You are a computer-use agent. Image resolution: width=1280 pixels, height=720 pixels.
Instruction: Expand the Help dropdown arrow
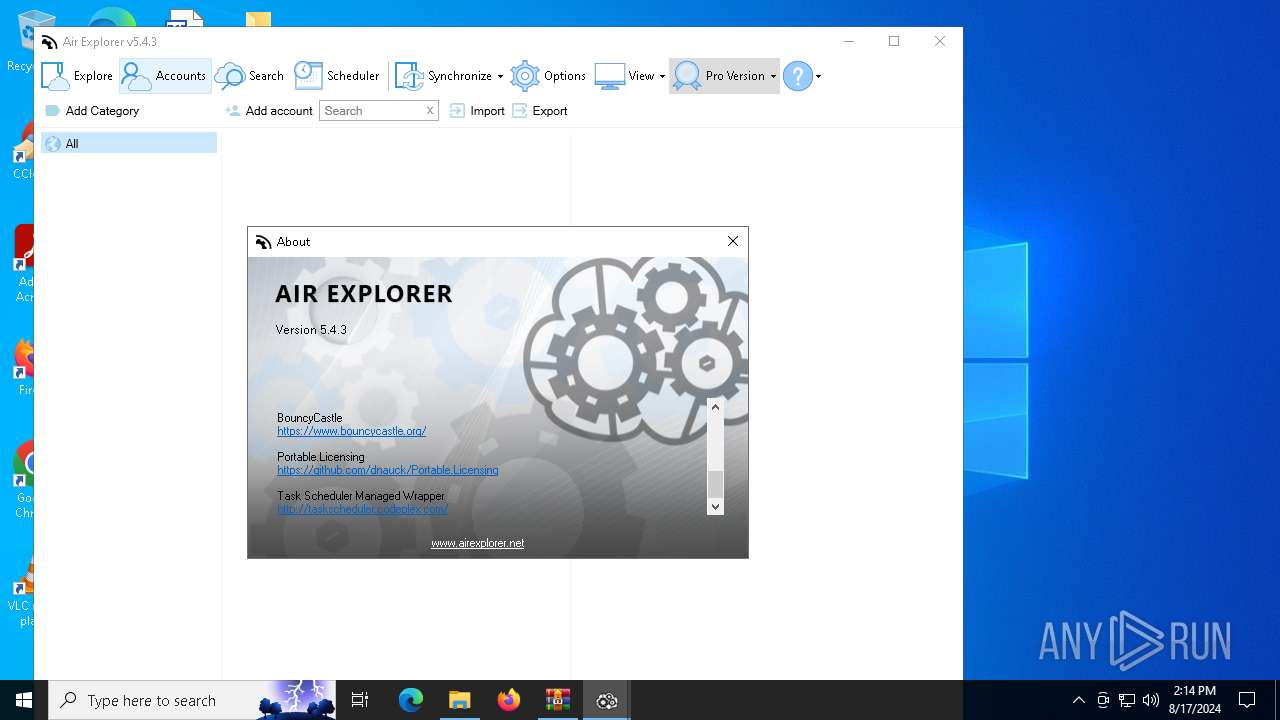[x=818, y=77]
